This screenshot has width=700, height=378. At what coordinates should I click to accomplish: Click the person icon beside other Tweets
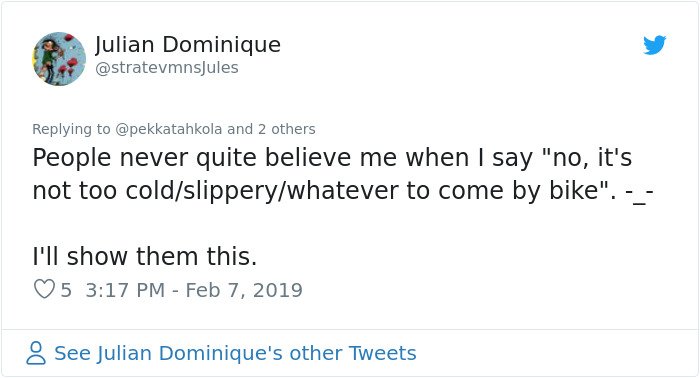(36, 353)
